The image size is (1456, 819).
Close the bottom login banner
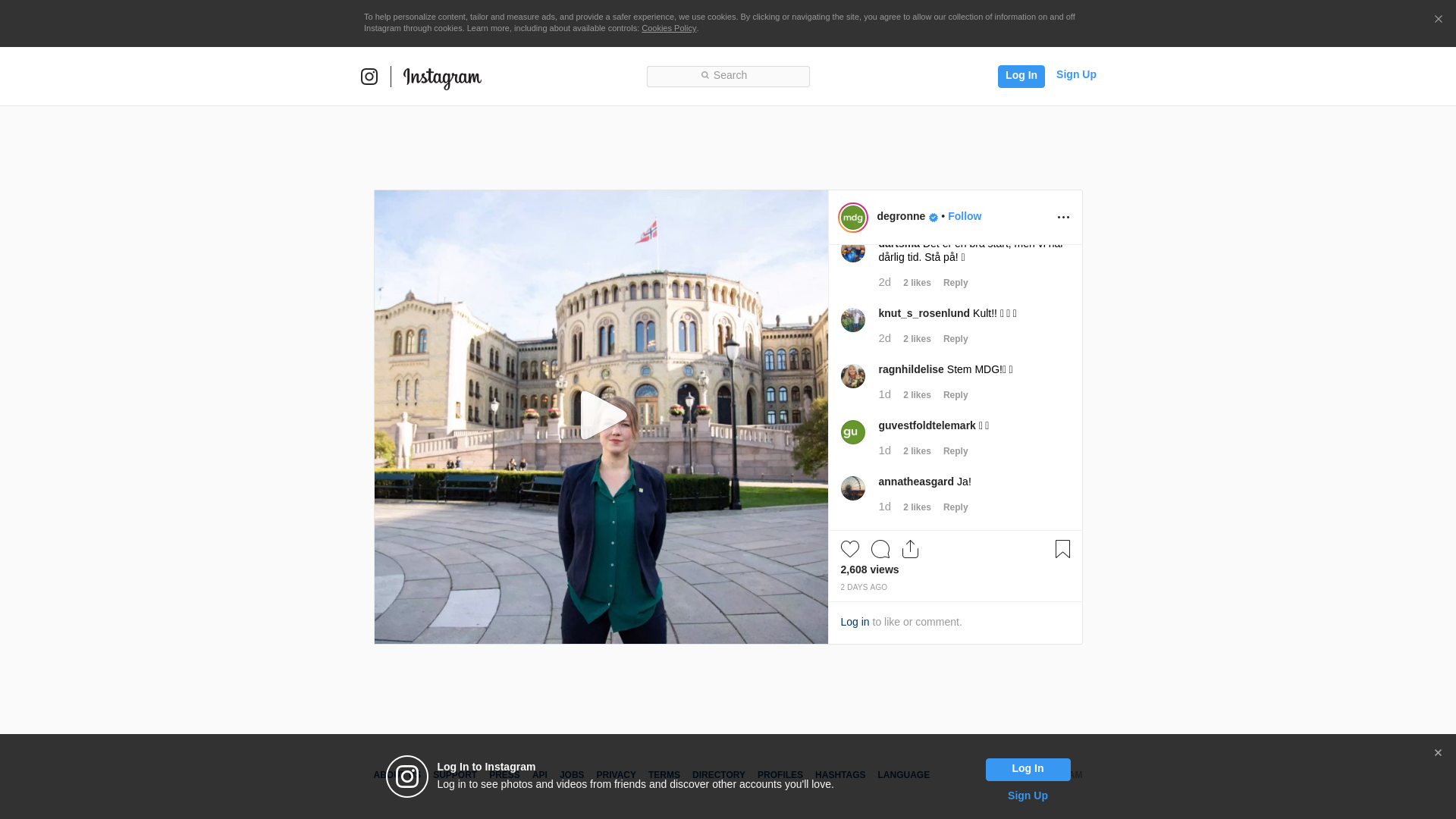pos(1438,753)
